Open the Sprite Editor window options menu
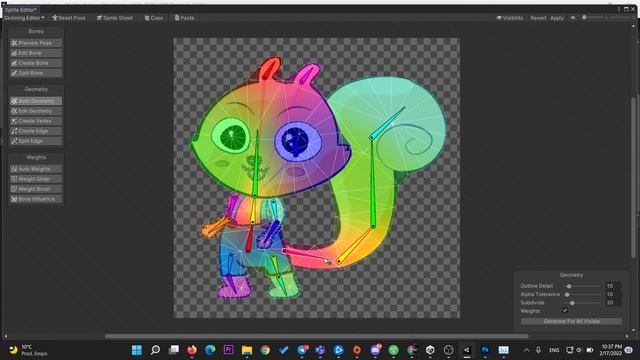Screen dimensions: 640x360 [619, 9]
